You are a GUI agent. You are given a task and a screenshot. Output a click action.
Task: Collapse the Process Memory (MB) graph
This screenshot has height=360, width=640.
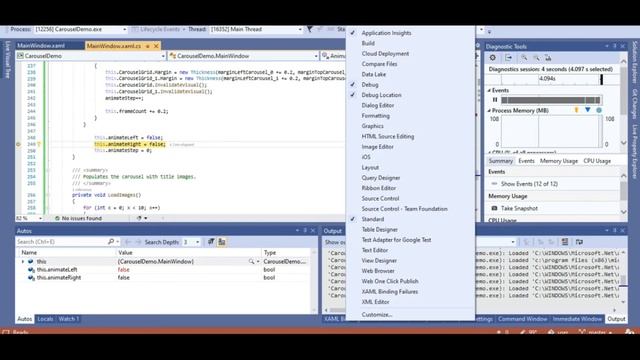pyautogui.click(x=489, y=111)
